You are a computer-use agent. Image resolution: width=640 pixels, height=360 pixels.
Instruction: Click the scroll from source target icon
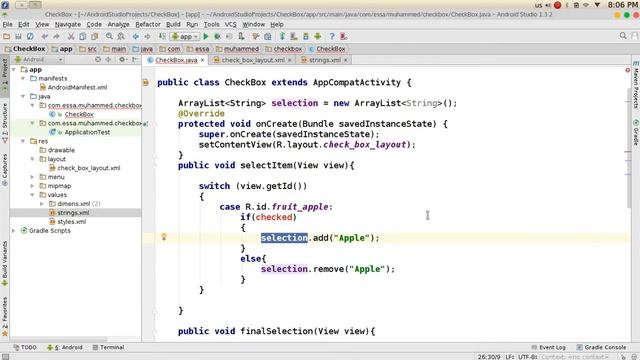98,60
